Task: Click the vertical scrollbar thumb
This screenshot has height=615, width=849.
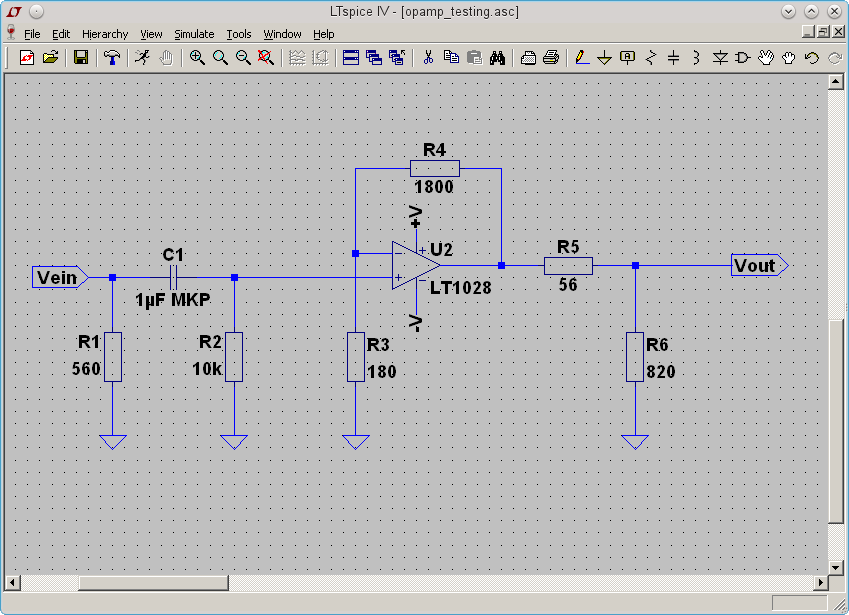Action: pyautogui.click(x=835, y=422)
